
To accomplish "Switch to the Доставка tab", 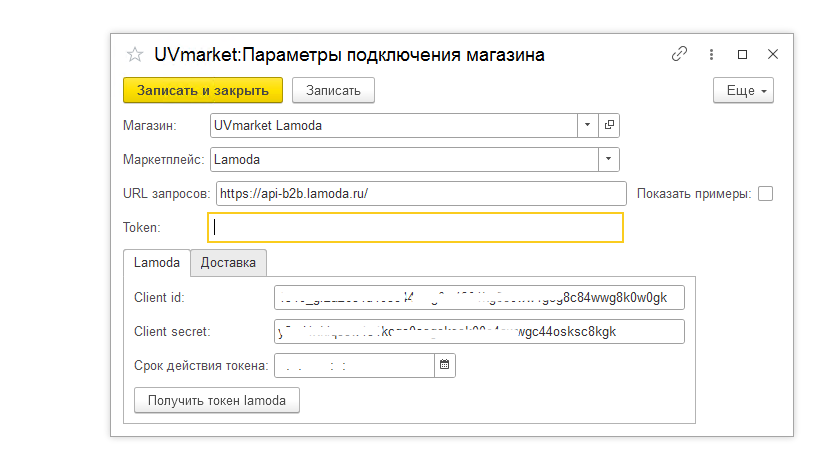I will click(228, 263).
